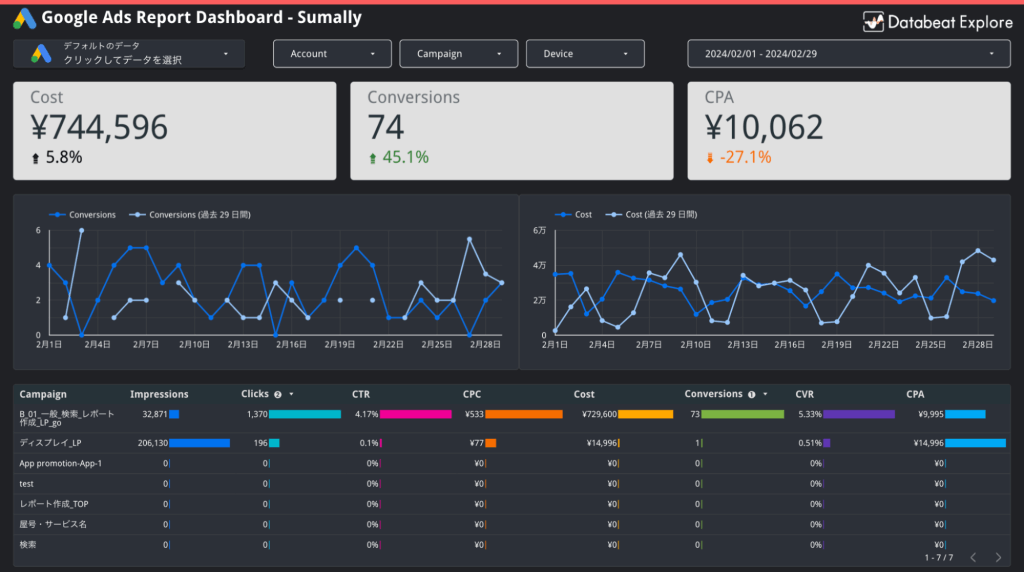Sort table by CVR column header

pos(805,394)
